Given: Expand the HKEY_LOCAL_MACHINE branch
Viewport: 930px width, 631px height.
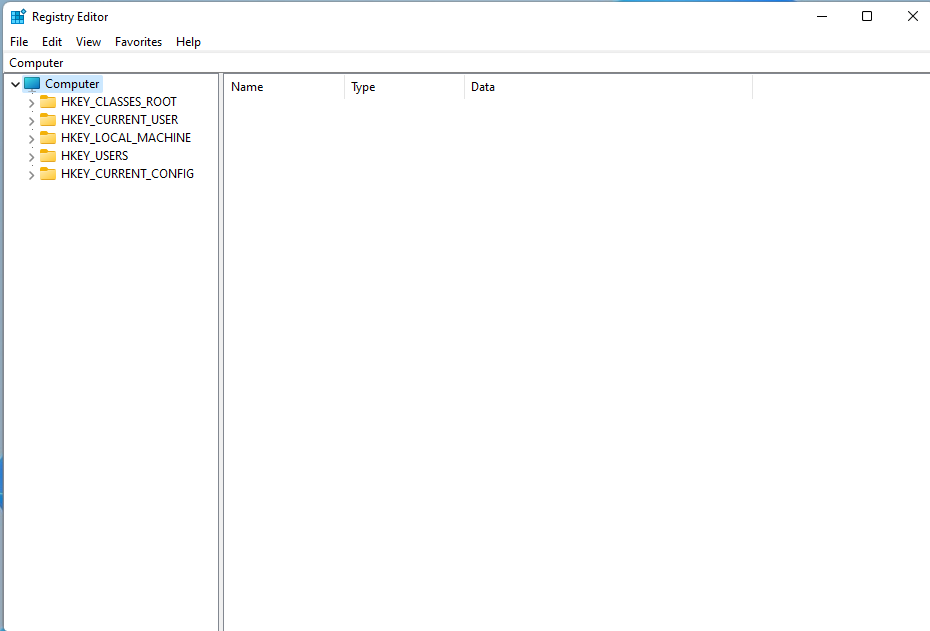Looking at the screenshot, I should tap(31, 137).
